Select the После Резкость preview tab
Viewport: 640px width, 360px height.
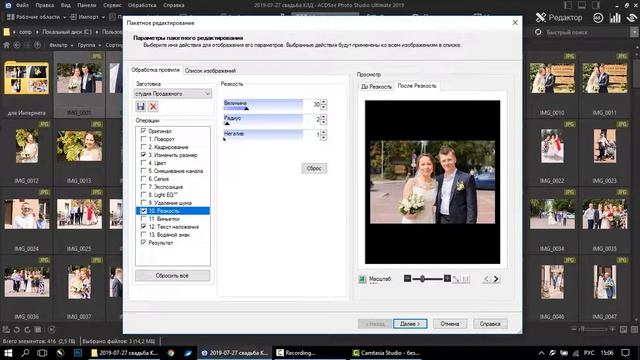417,86
